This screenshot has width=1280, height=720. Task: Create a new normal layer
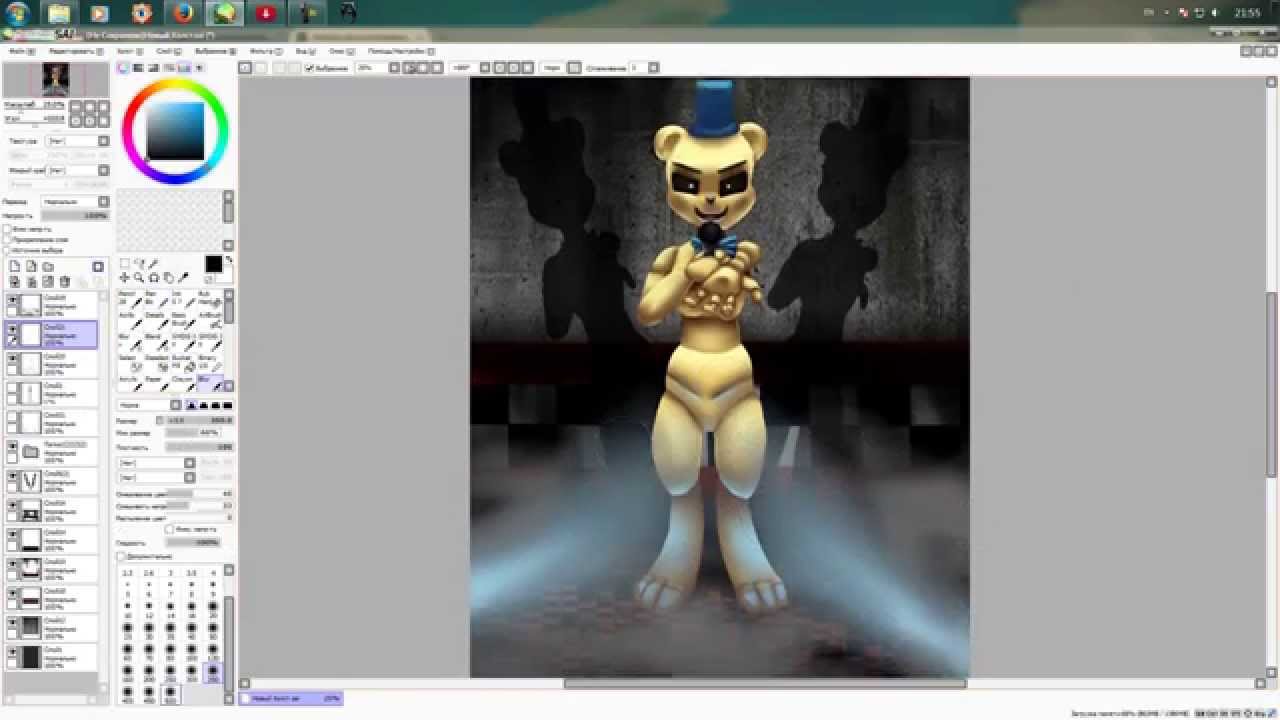coord(15,267)
